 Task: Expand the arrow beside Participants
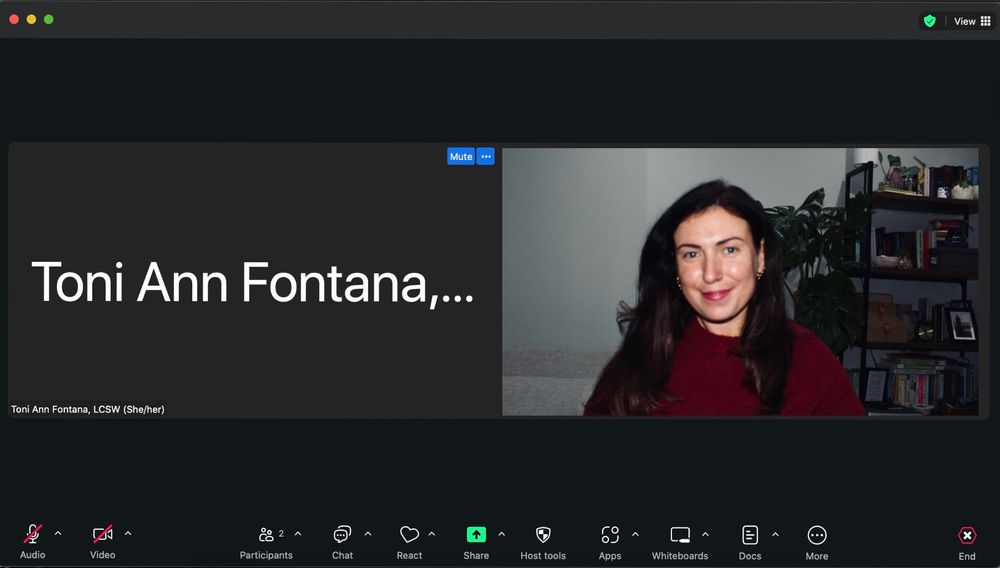[298, 534]
